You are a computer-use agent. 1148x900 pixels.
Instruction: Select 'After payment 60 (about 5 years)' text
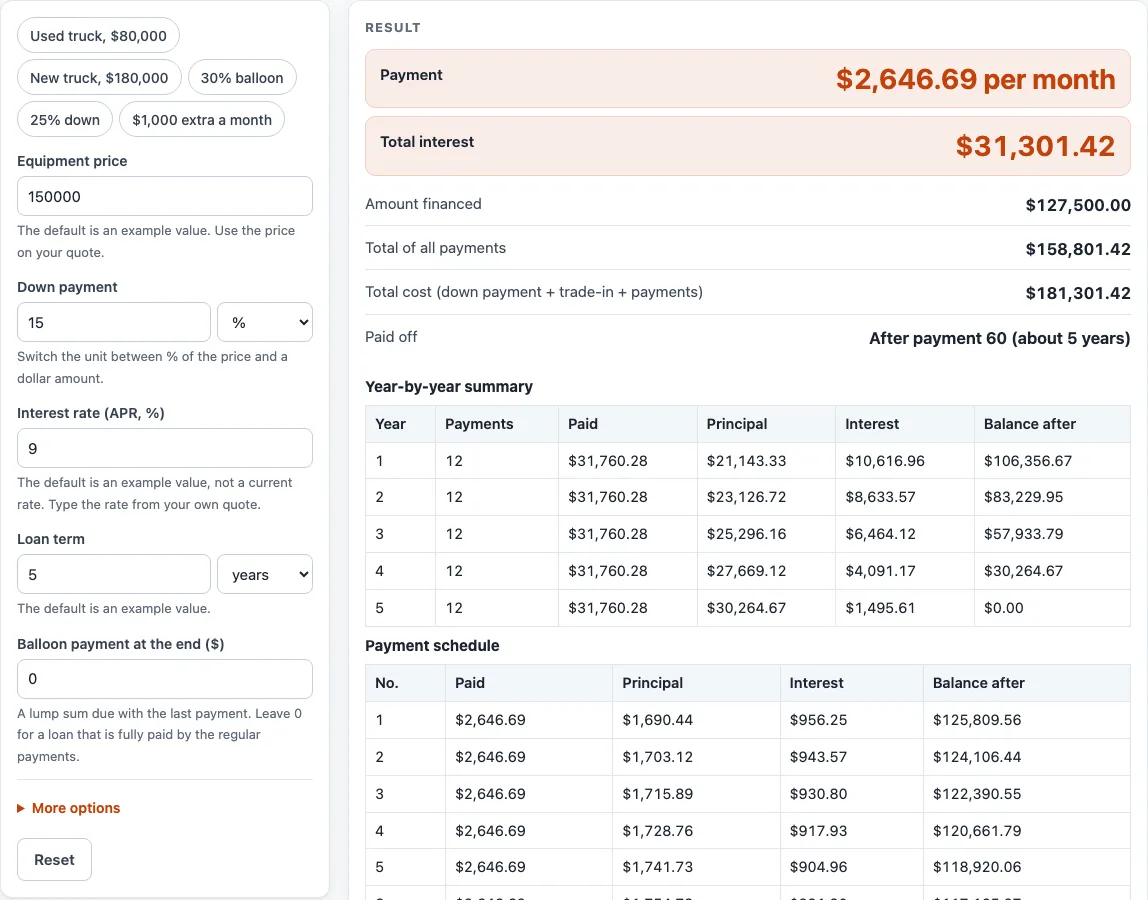(x=999, y=338)
